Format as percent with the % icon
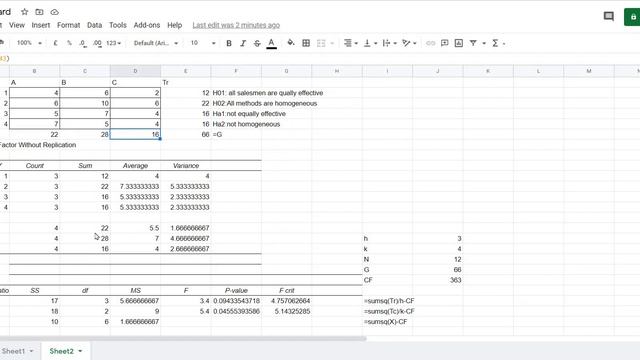Image resolution: width=640 pixels, height=360 pixels. pyautogui.click(x=69, y=43)
